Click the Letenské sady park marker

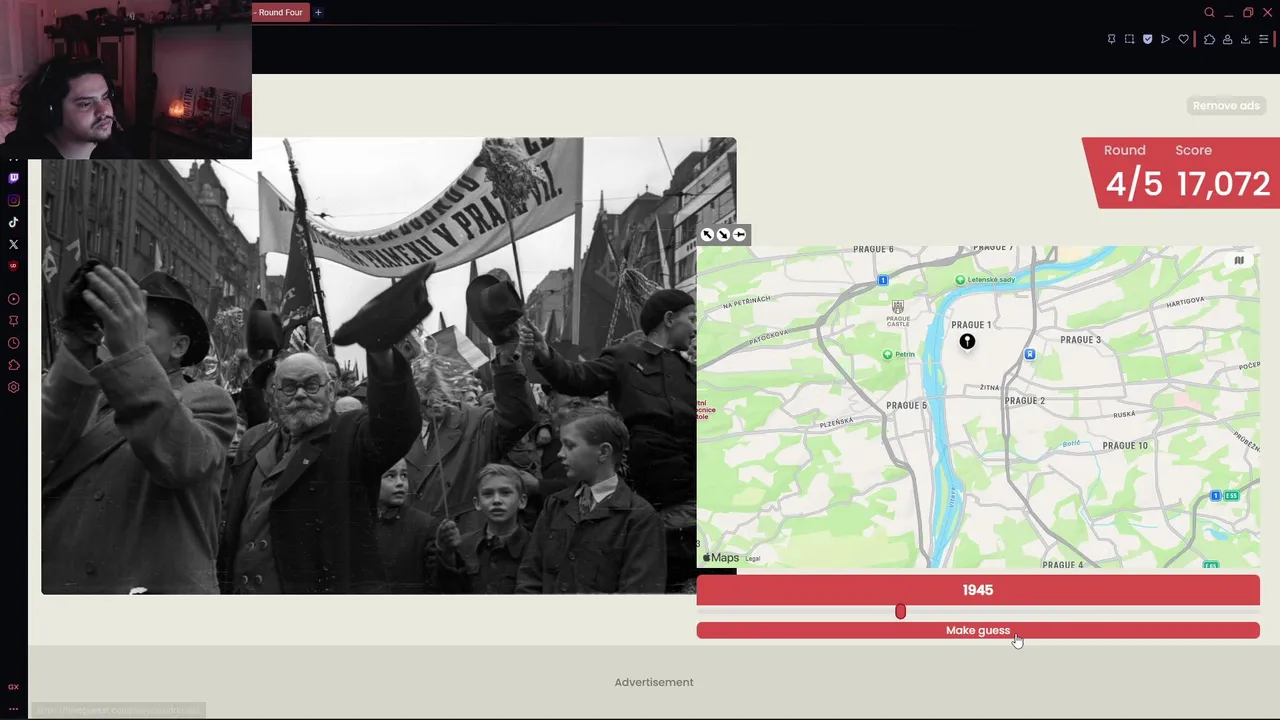point(960,280)
